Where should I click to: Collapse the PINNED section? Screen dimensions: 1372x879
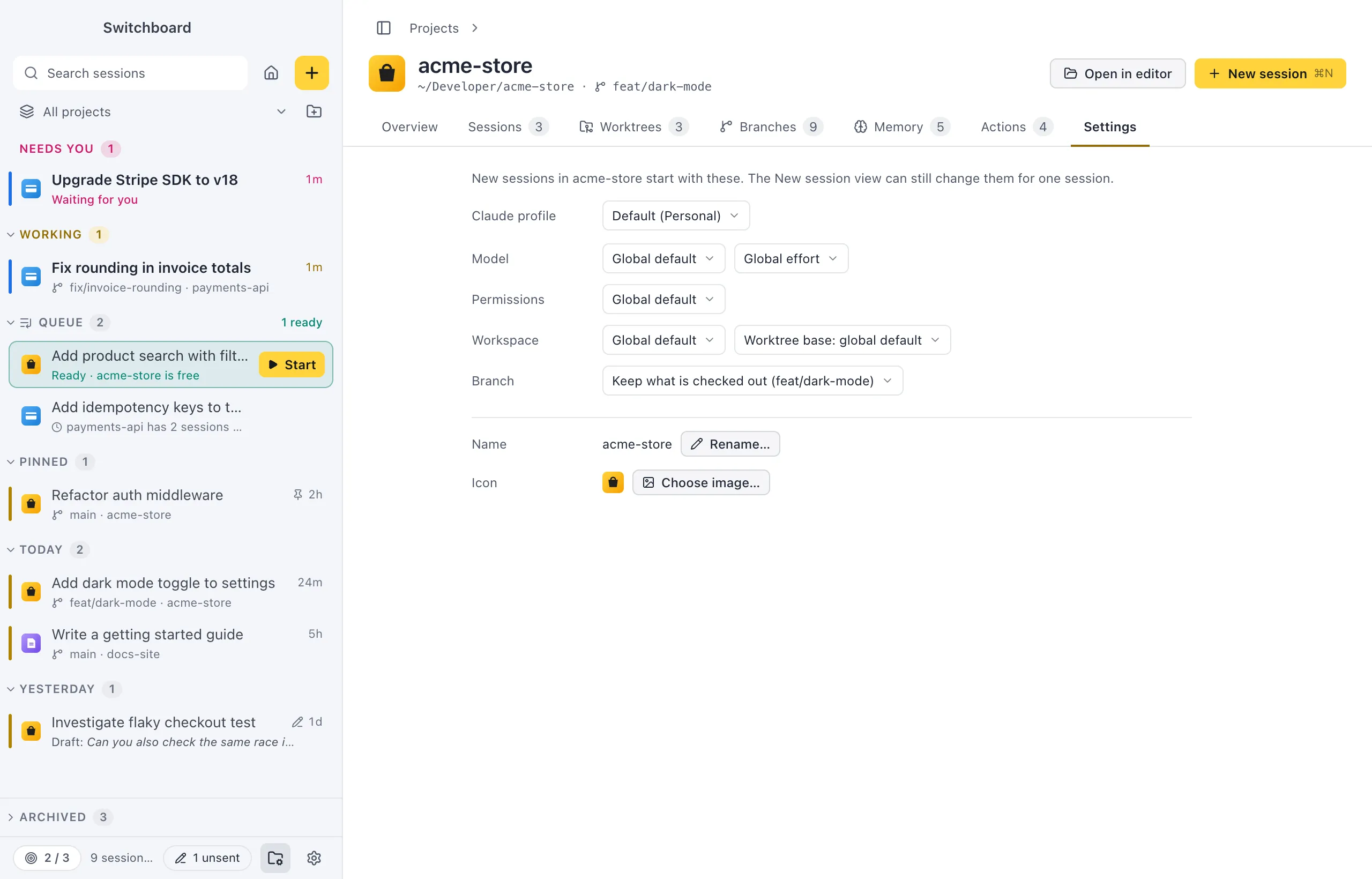11,462
